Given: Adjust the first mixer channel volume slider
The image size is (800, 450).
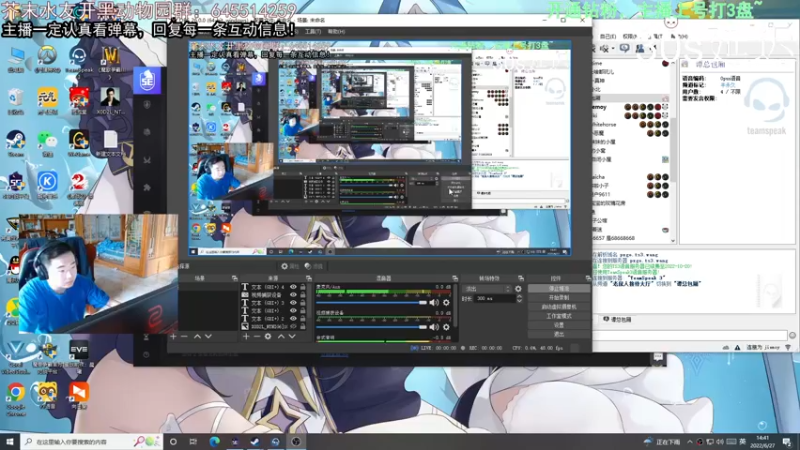Looking at the screenshot, I should [371, 303].
